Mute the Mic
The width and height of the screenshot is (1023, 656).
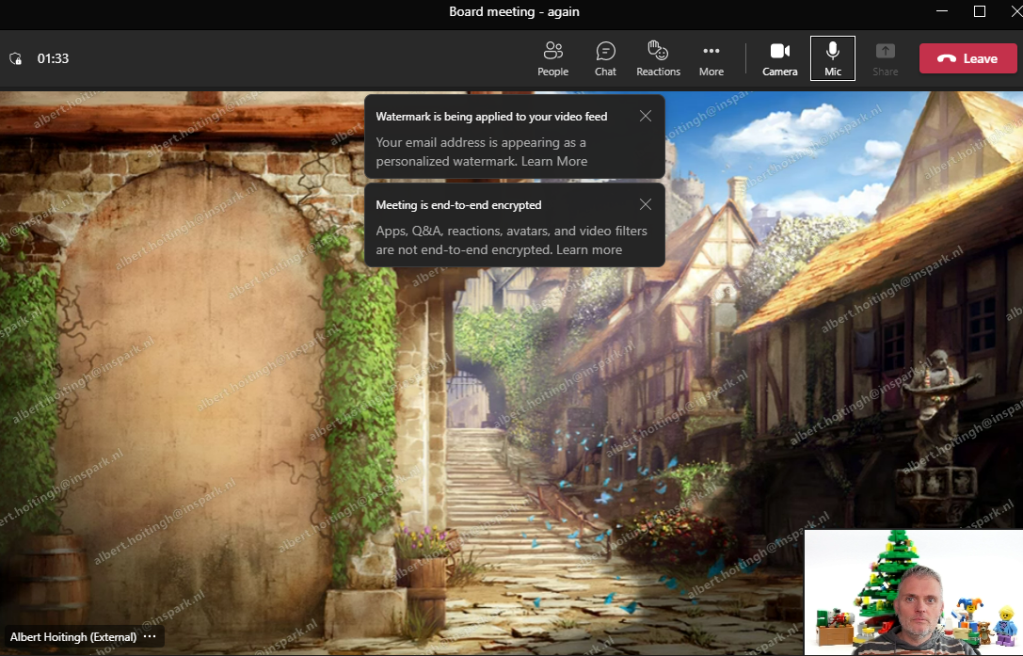[832, 58]
